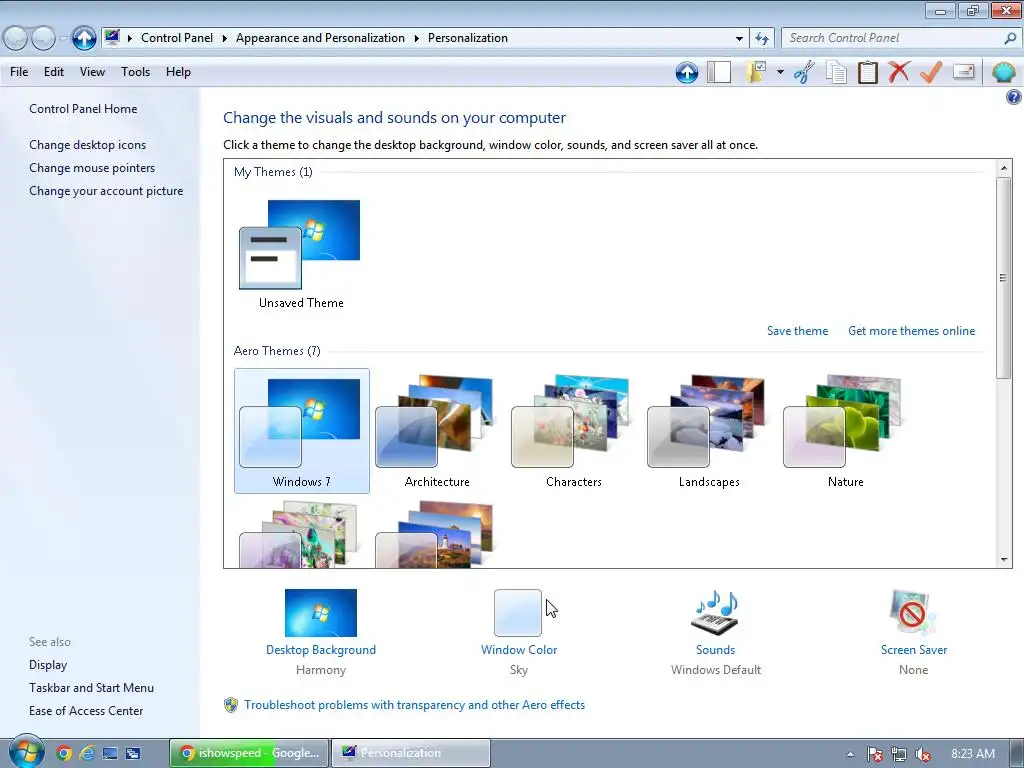Screen dimensions: 1024x768
Task: Click the toolbar blue Up arrow icon
Action: 686,72
